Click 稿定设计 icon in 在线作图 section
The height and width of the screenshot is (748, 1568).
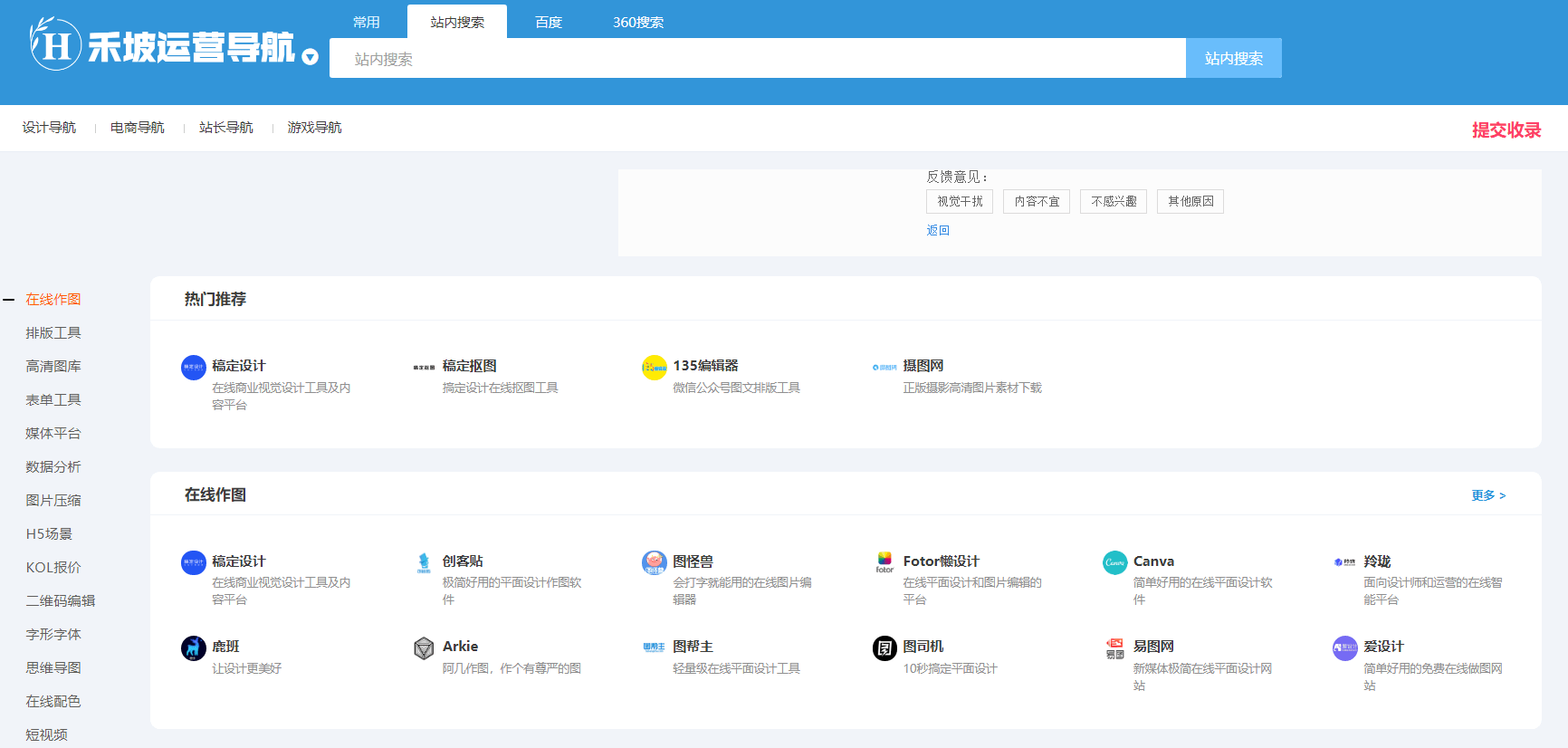pos(194,563)
